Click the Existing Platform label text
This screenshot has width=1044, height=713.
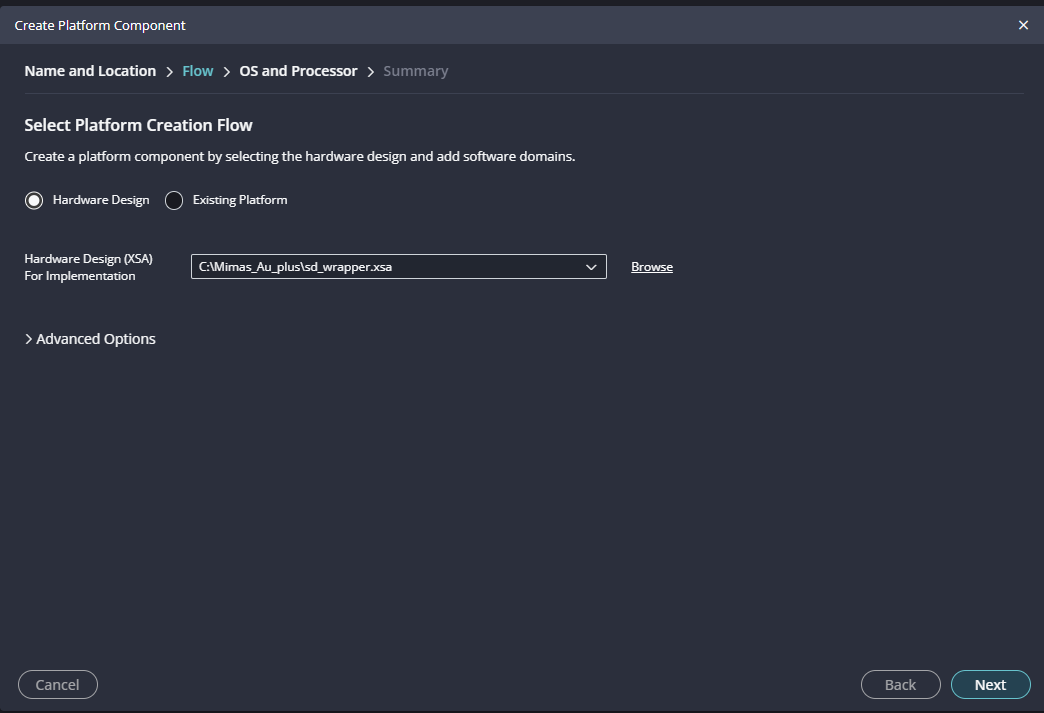(240, 200)
